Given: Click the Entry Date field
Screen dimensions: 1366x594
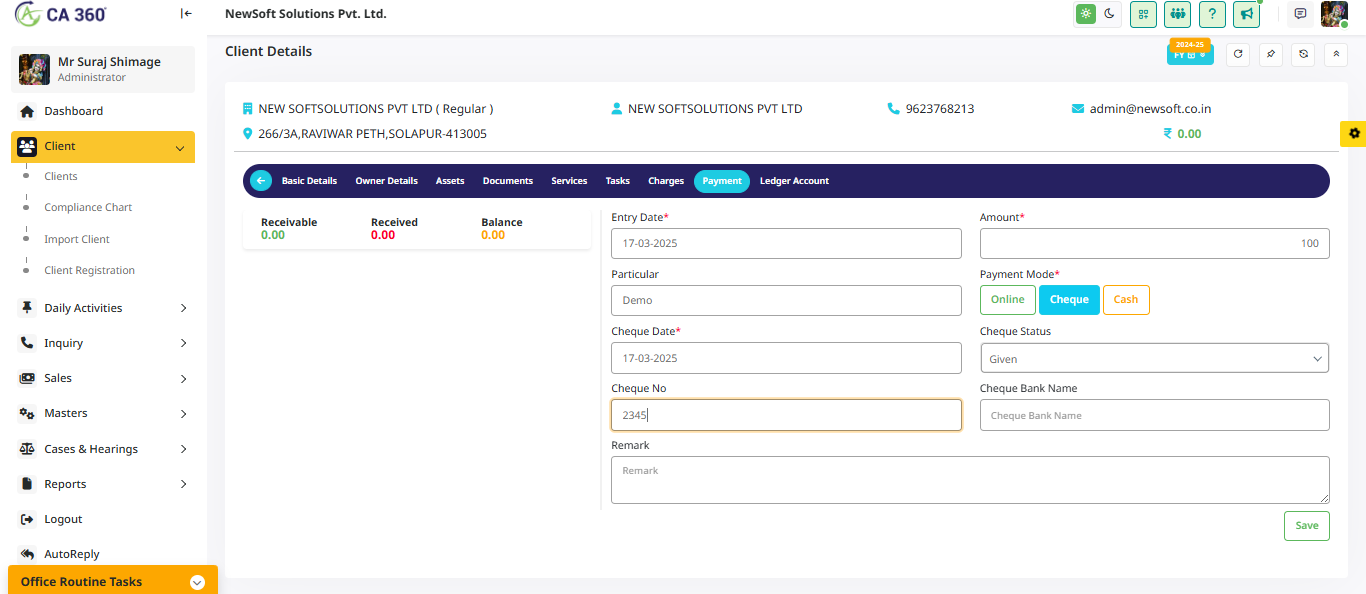Looking at the screenshot, I should (x=786, y=243).
